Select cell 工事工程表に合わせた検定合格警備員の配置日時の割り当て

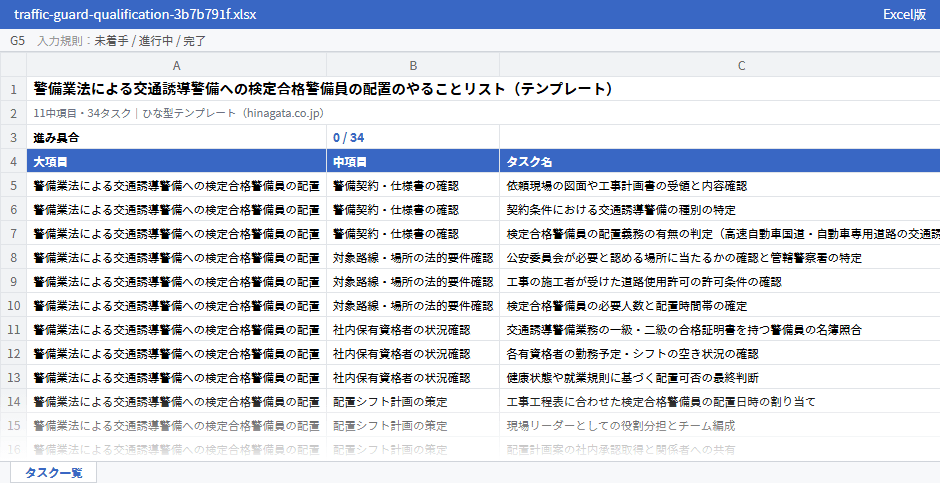point(719,402)
